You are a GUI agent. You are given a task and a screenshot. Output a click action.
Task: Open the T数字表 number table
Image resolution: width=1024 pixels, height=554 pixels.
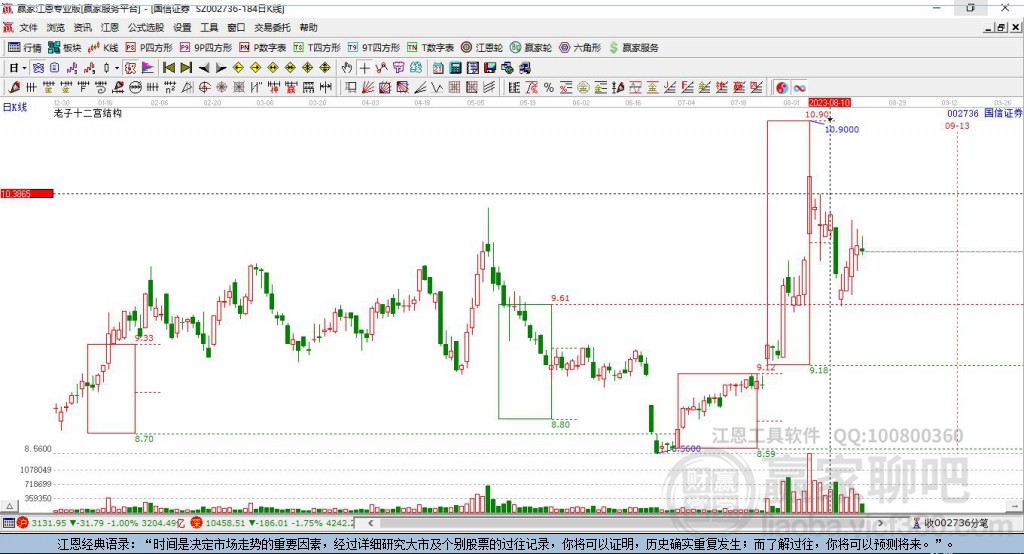tap(430, 48)
